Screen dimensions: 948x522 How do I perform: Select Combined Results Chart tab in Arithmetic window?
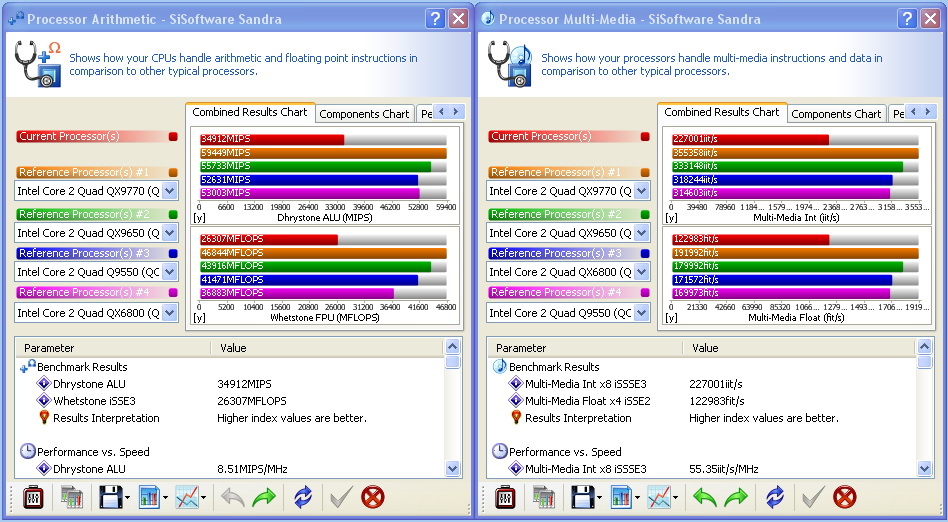(x=250, y=112)
